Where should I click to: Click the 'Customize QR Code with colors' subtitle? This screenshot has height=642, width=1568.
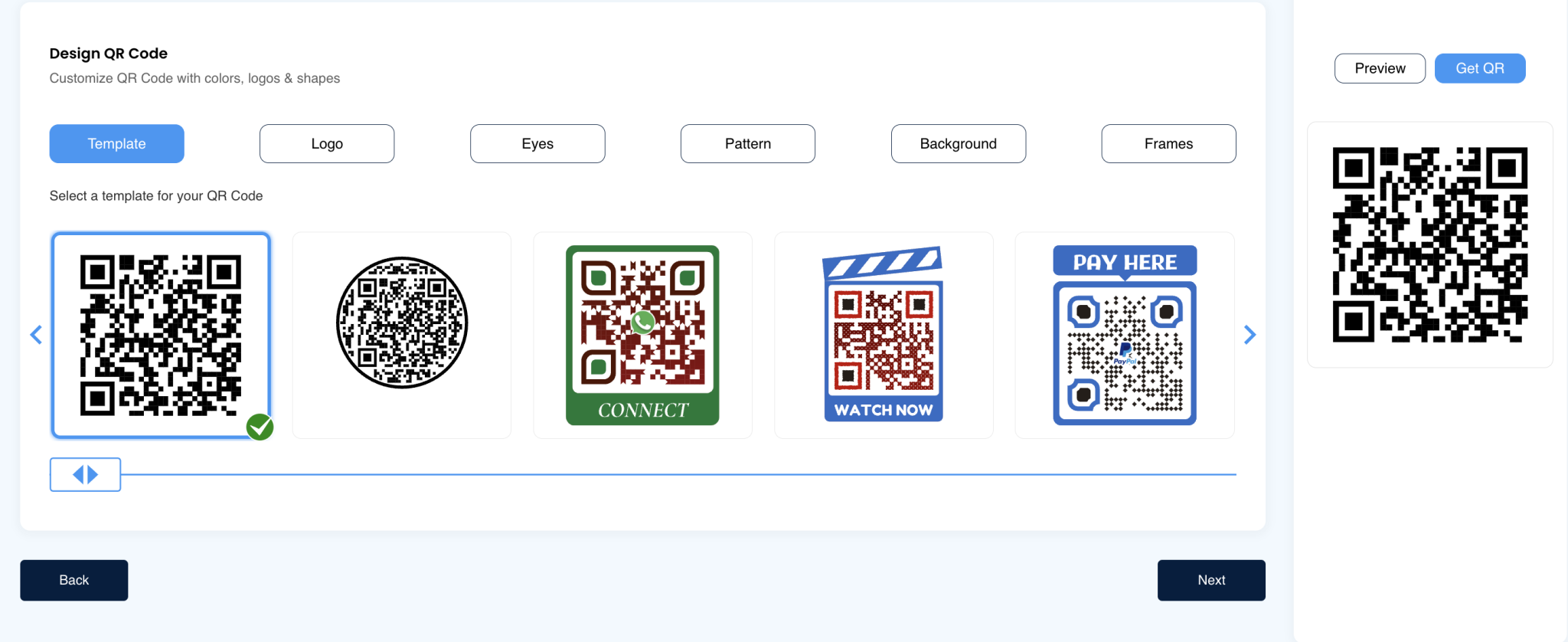click(x=195, y=78)
